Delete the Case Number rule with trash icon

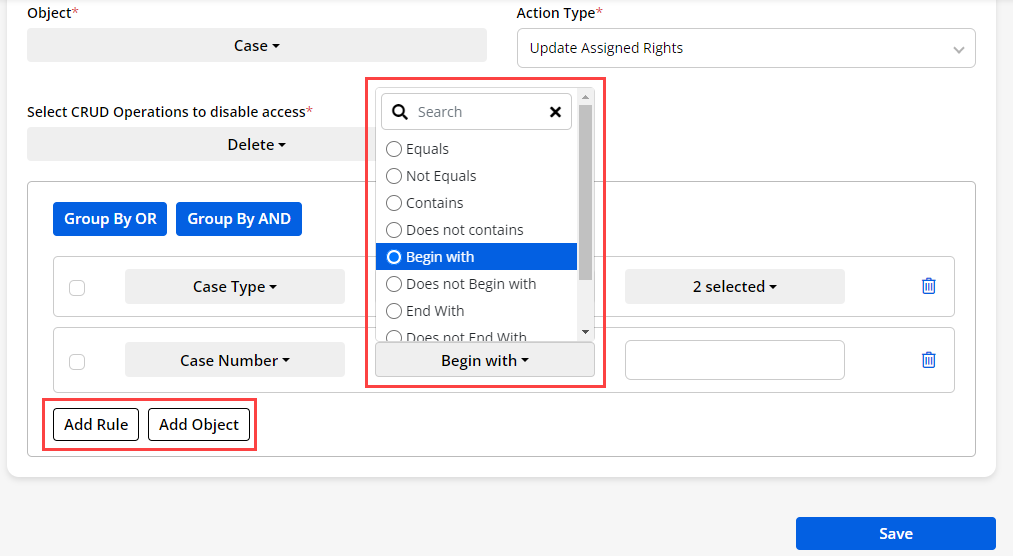point(928,360)
